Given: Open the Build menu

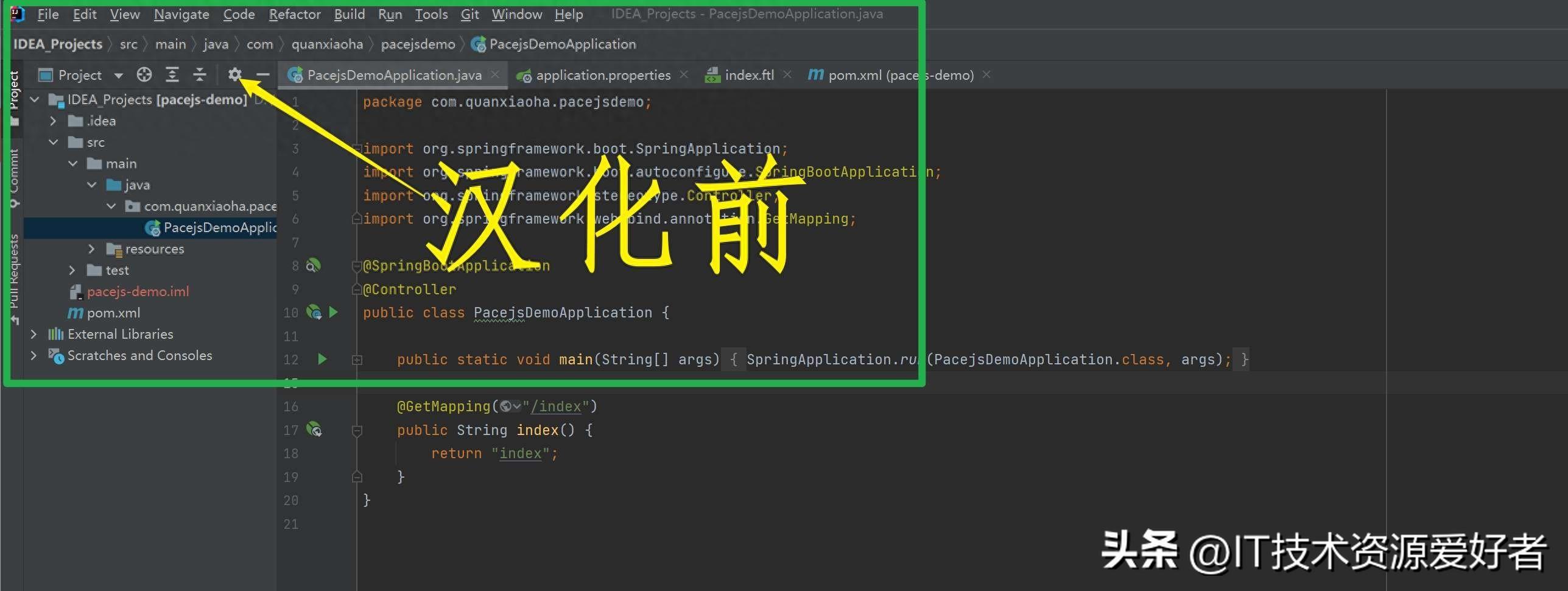Looking at the screenshot, I should click(x=349, y=14).
